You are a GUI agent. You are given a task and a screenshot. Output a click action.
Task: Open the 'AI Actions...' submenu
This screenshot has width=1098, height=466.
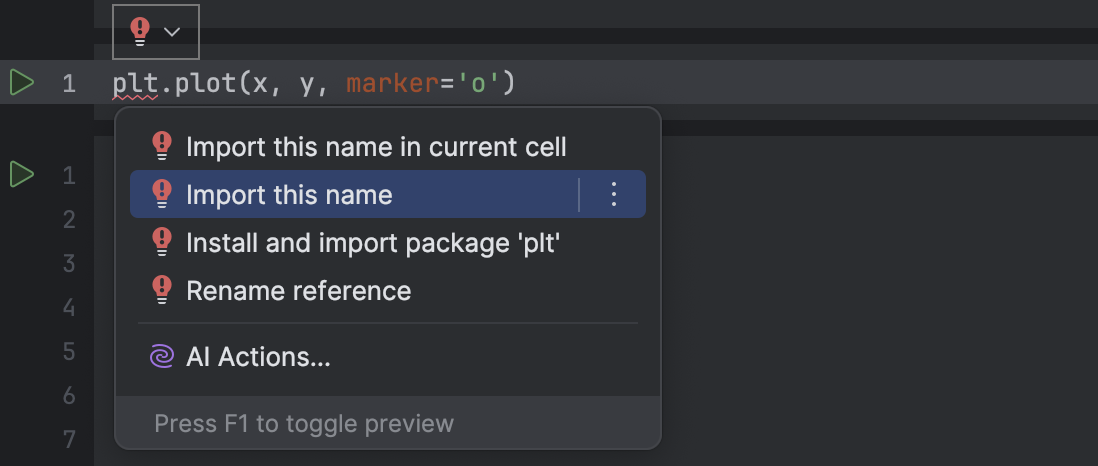click(x=258, y=357)
